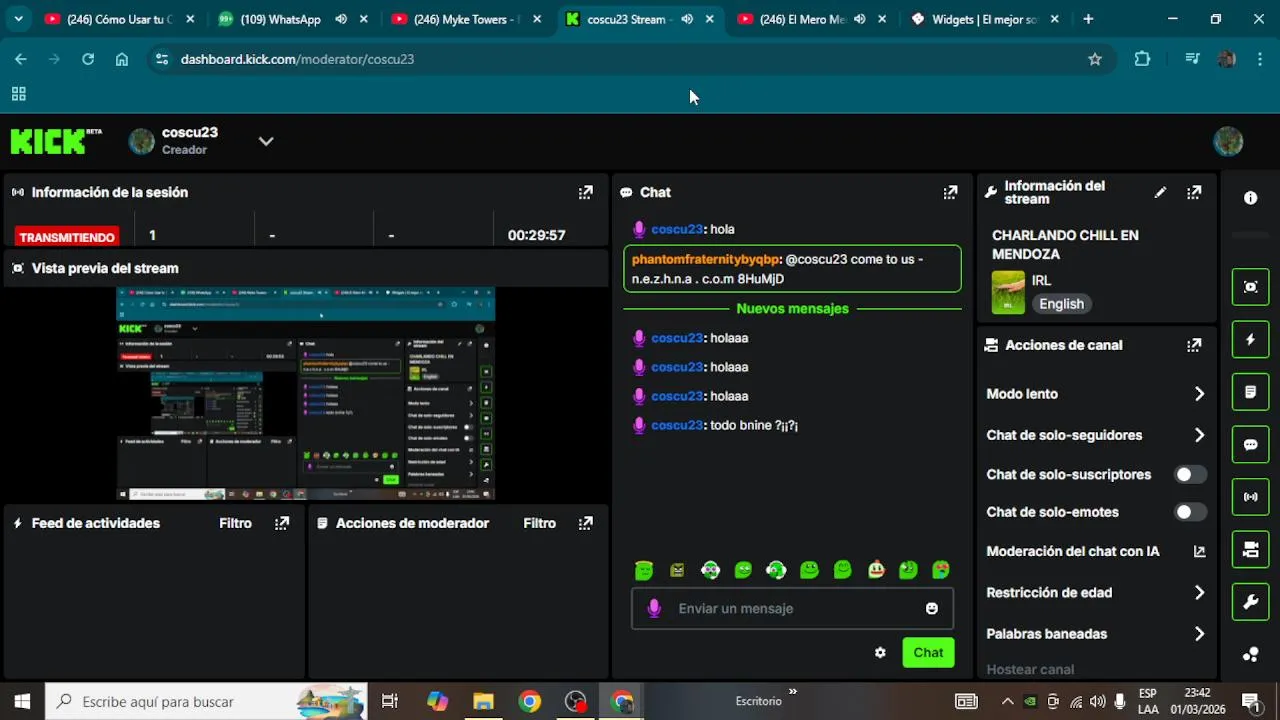
Task: Click the purple microphone badge in message box
Action: coord(654,608)
